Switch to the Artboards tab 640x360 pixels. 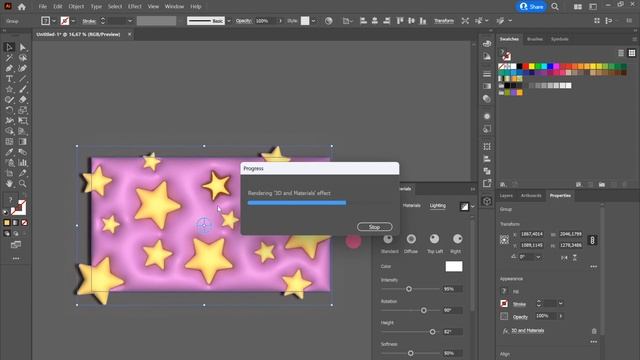pyautogui.click(x=531, y=196)
